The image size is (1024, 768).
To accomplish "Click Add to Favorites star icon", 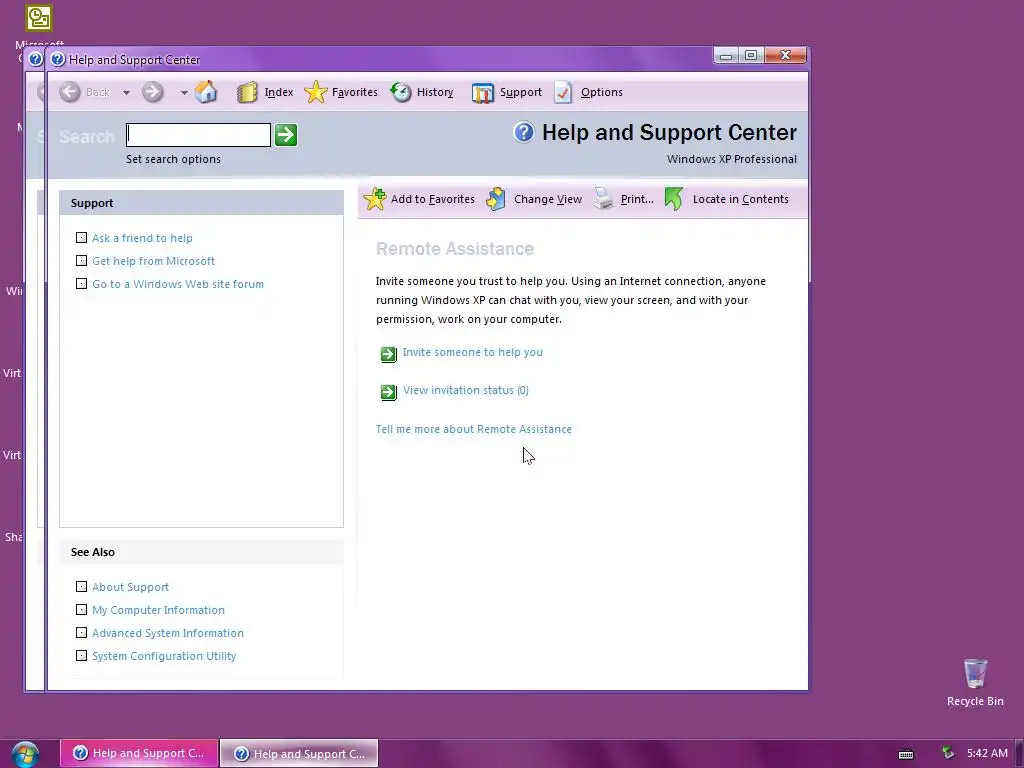I will pyautogui.click(x=375, y=199).
